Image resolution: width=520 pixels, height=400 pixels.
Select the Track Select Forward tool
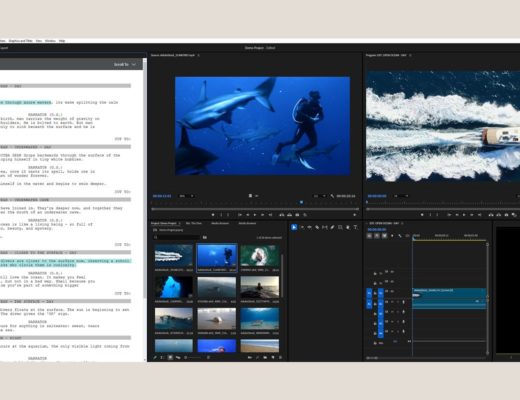(302, 227)
